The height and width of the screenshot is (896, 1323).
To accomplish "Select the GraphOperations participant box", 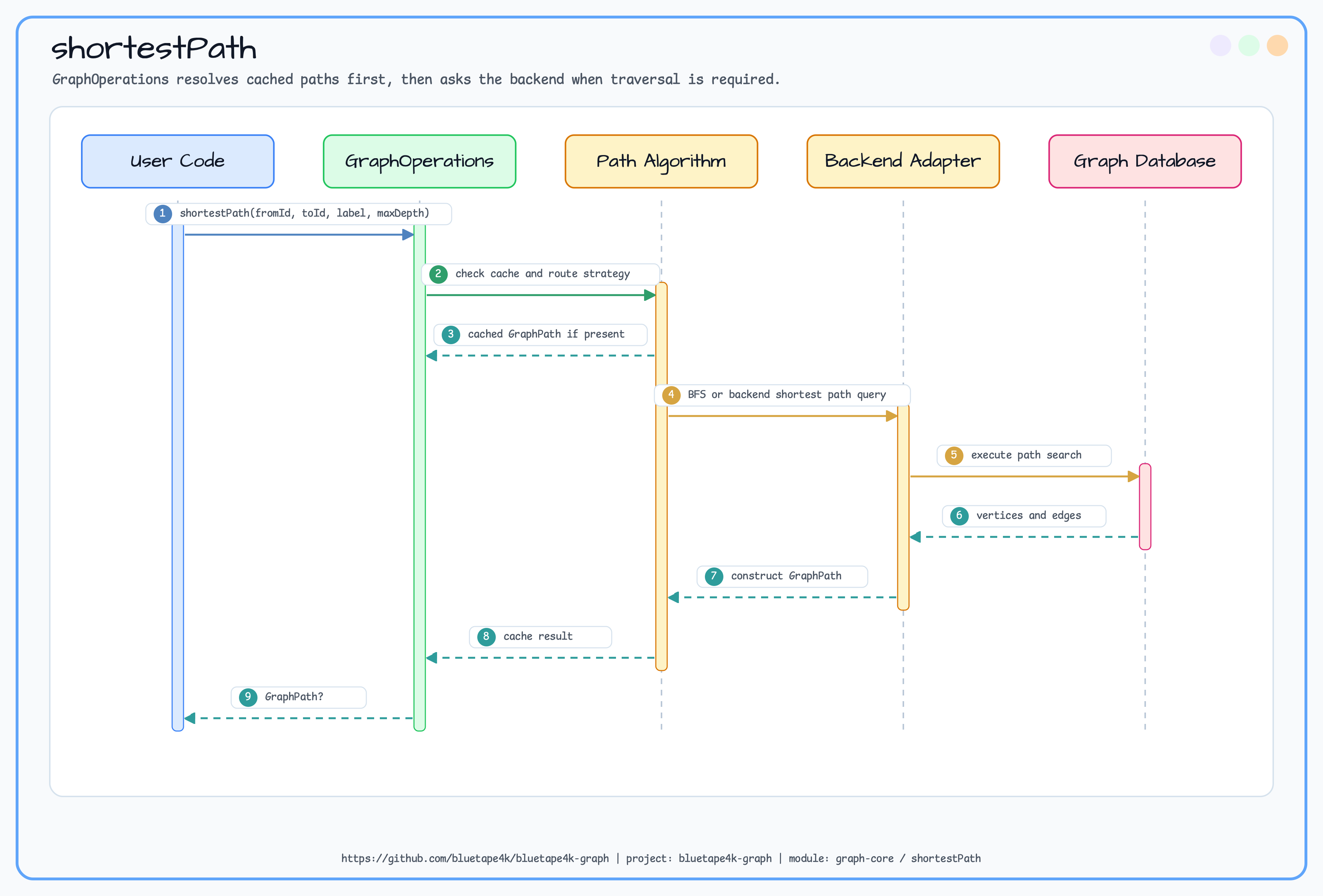I will 420,161.
